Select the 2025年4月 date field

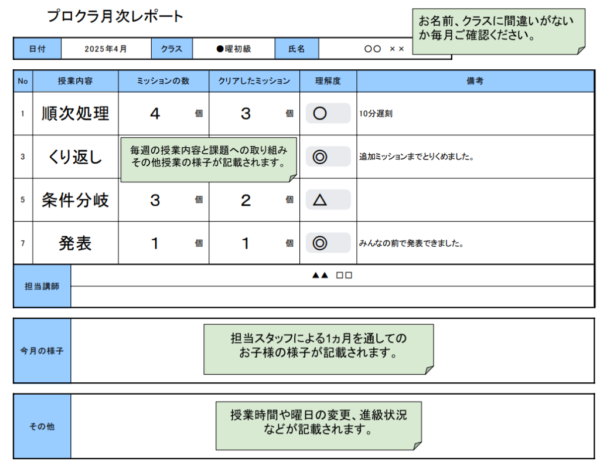(106, 48)
